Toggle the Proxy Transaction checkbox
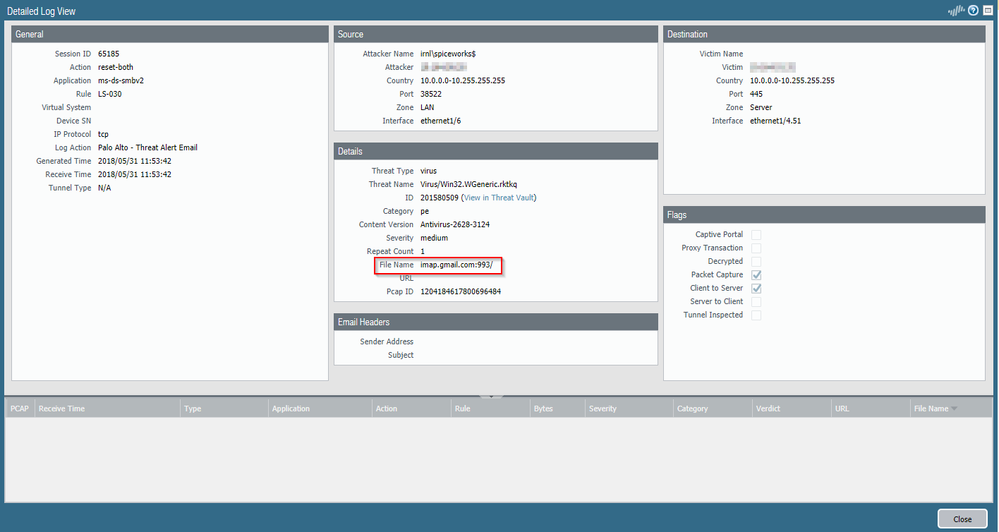Image resolution: width=999 pixels, height=532 pixels. (756, 248)
